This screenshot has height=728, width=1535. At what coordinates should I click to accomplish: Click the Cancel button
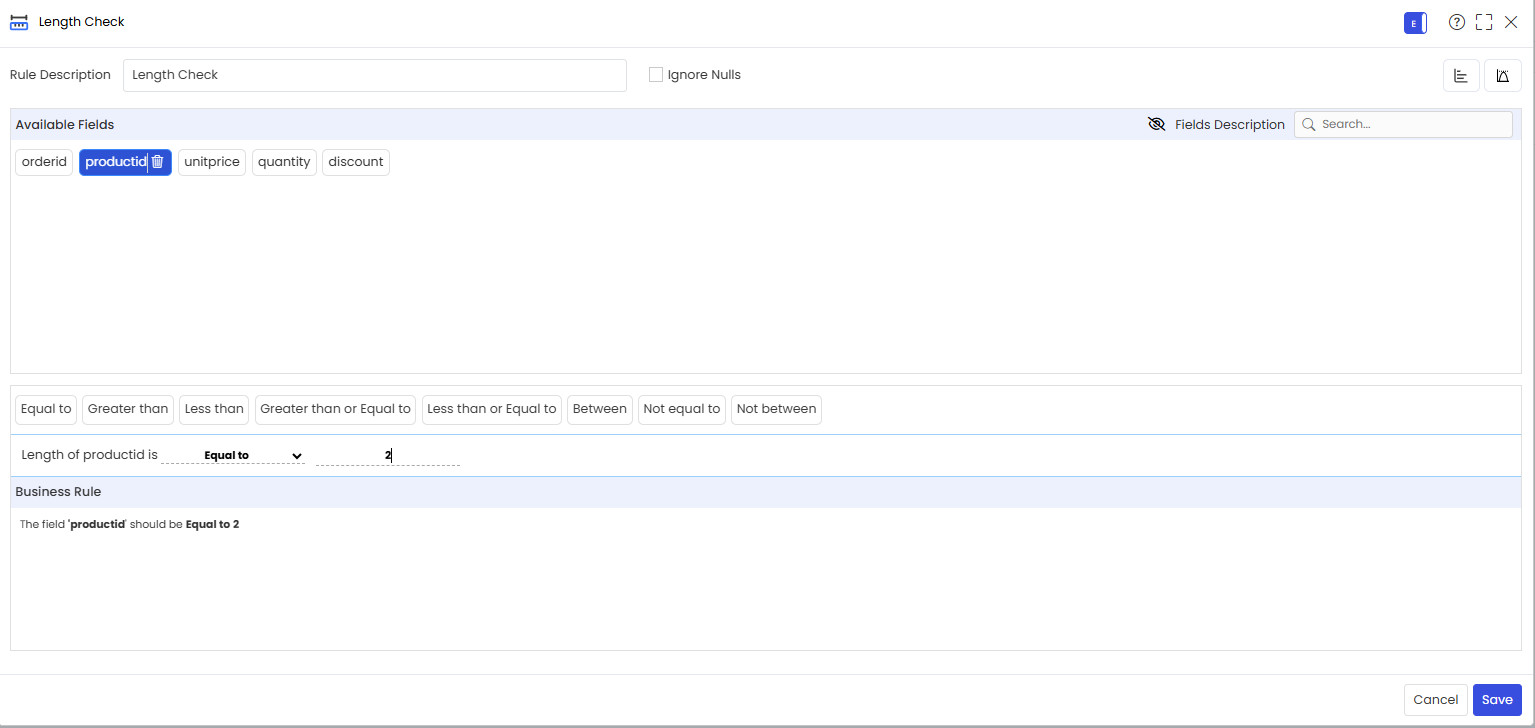(1436, 700)
